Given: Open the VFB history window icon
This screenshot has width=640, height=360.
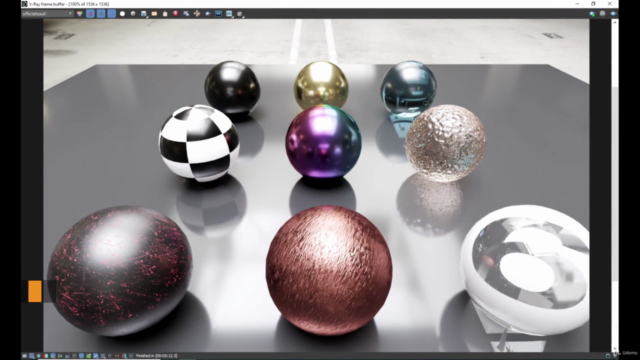Looking at the screenshot, I should [x=218, y=13].
